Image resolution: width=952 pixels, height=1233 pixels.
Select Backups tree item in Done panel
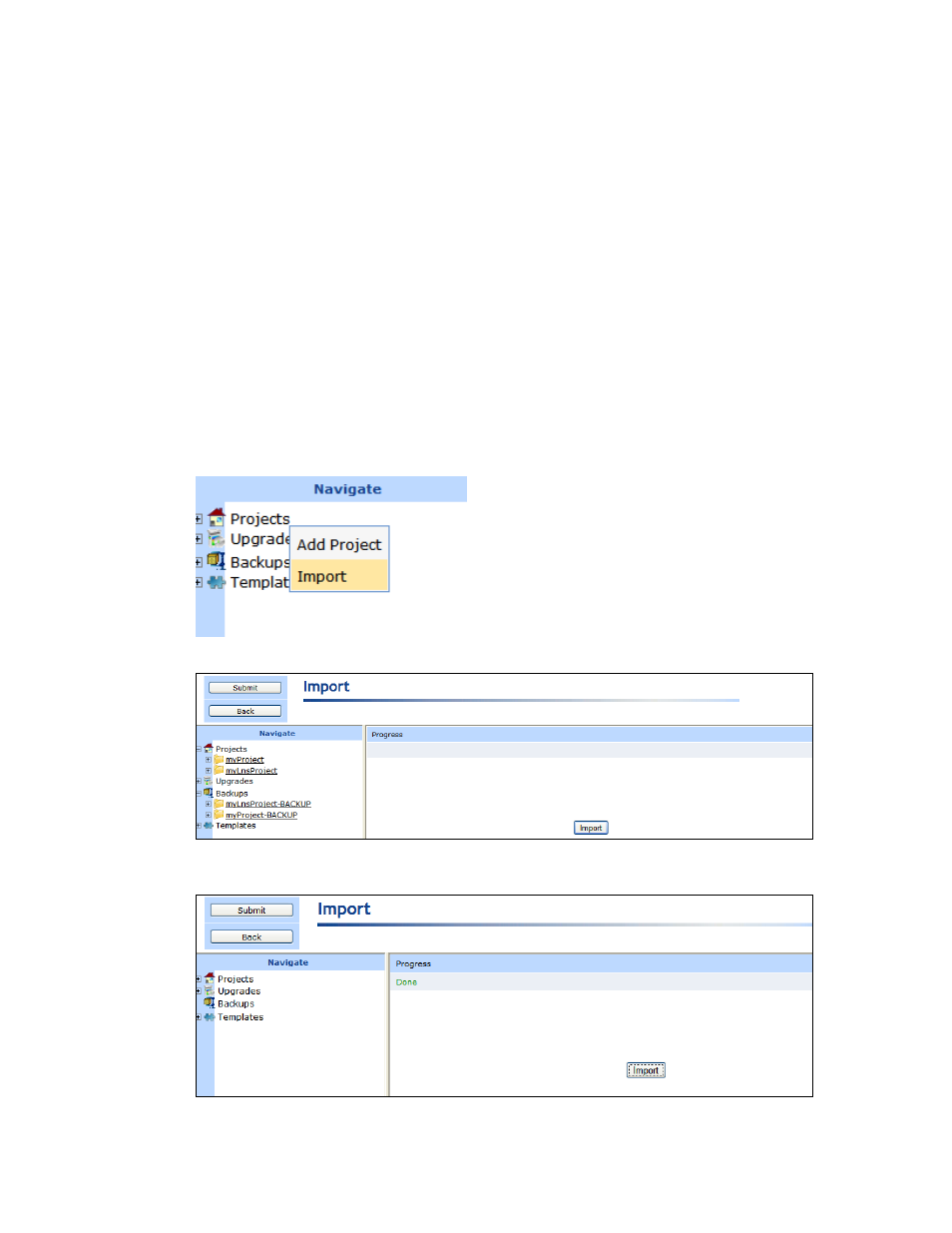237,1004
